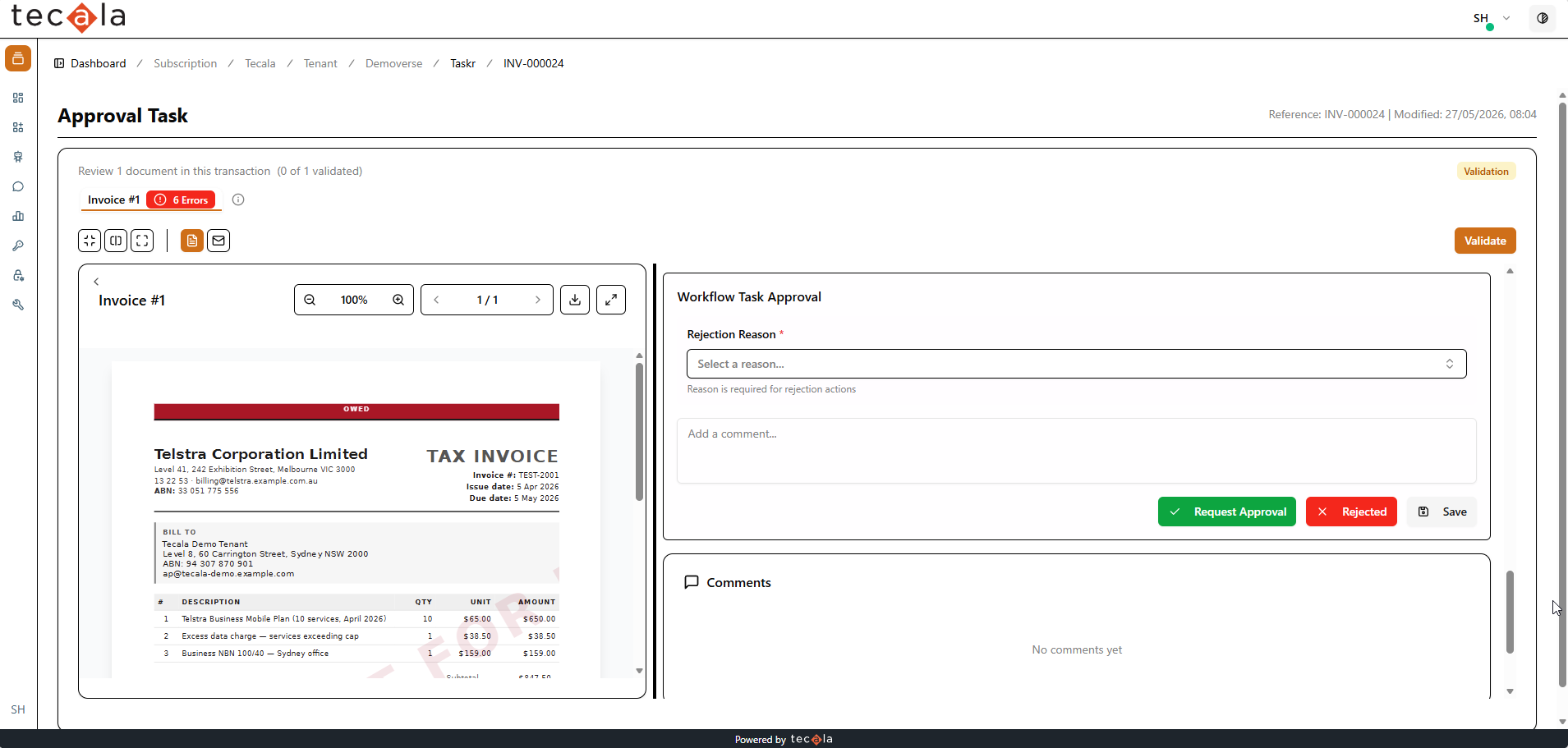Open the key credentials sidebar icon
The image size is (1568, 748).
click(x=18, y=246)
